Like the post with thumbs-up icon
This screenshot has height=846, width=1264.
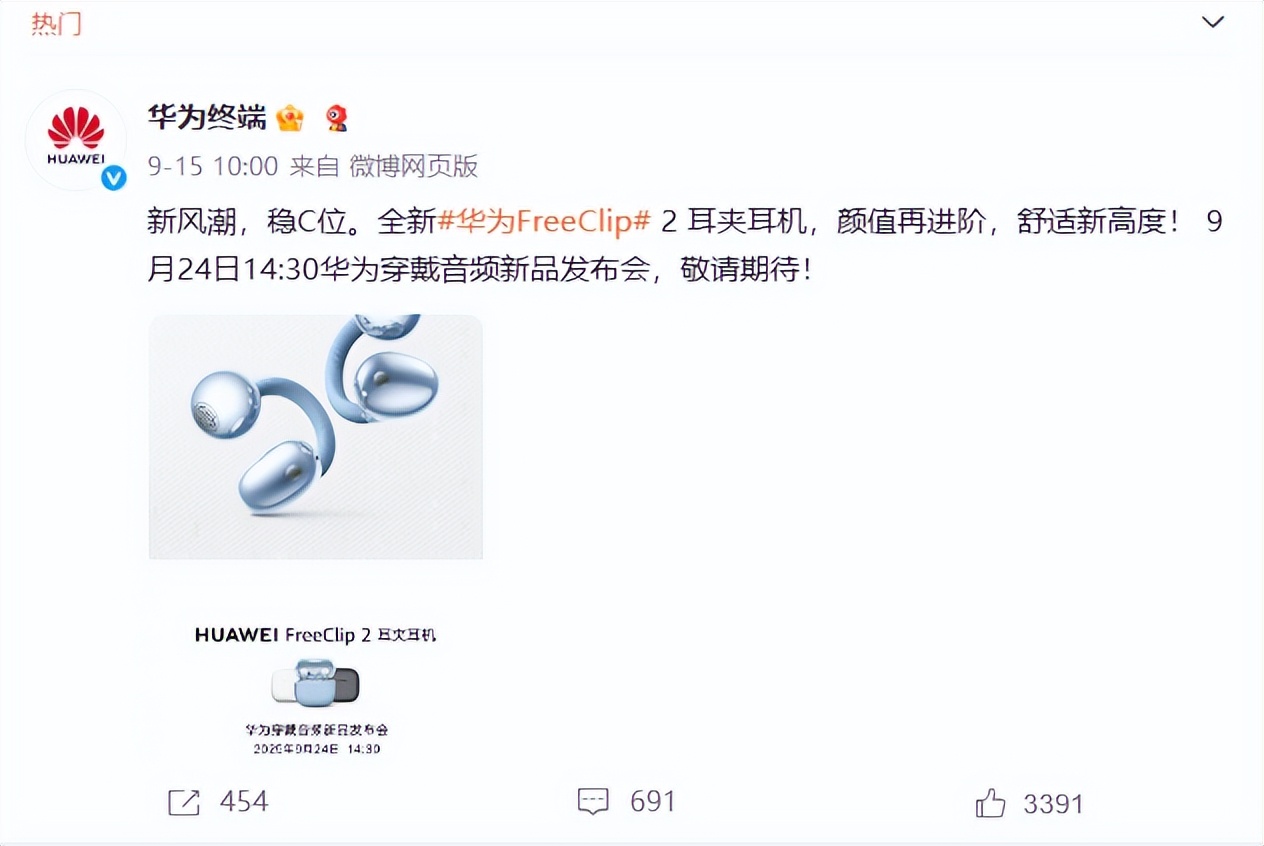pyautogui.click(x=990, y=802)
